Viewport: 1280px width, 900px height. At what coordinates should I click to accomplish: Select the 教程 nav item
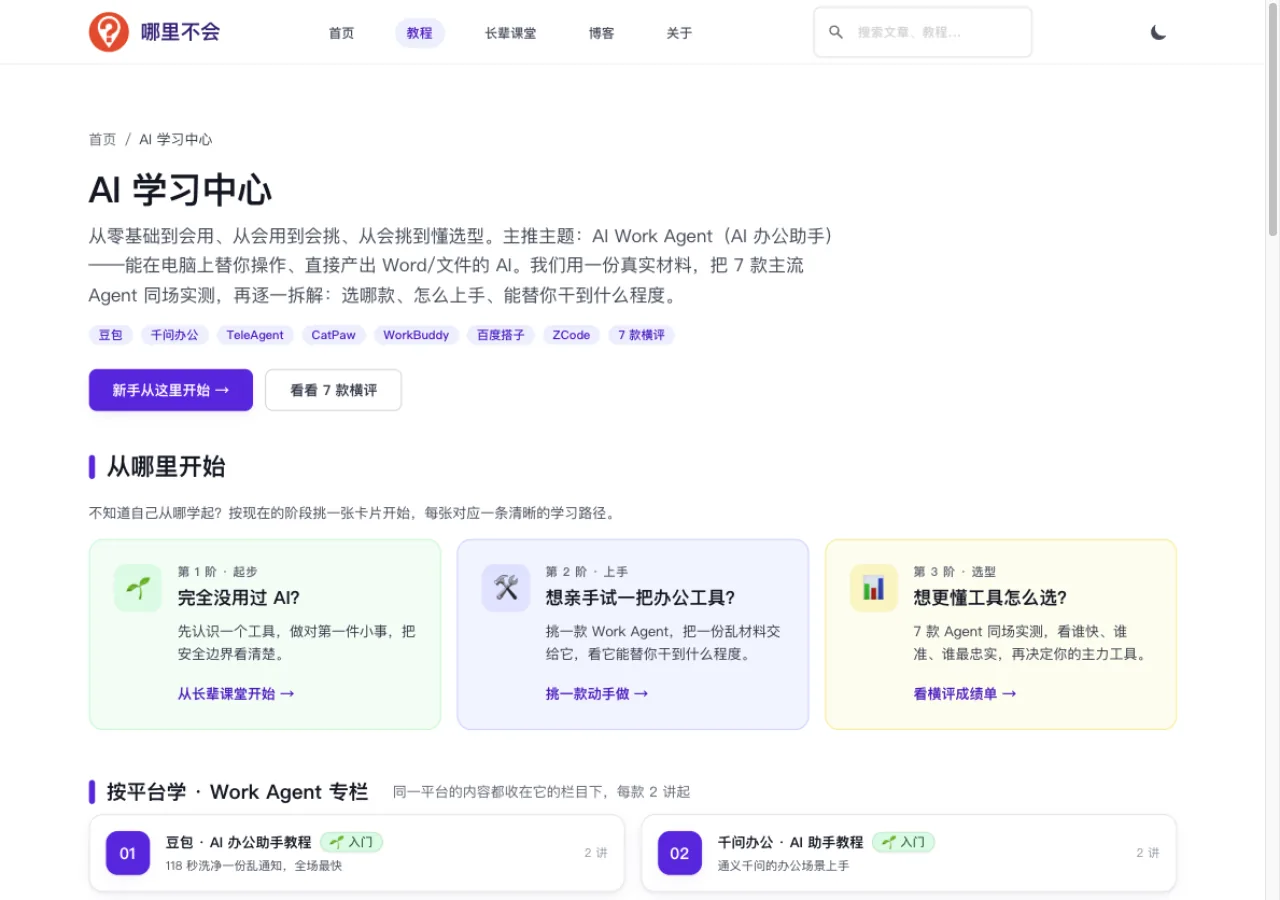[x=420, y=33]
